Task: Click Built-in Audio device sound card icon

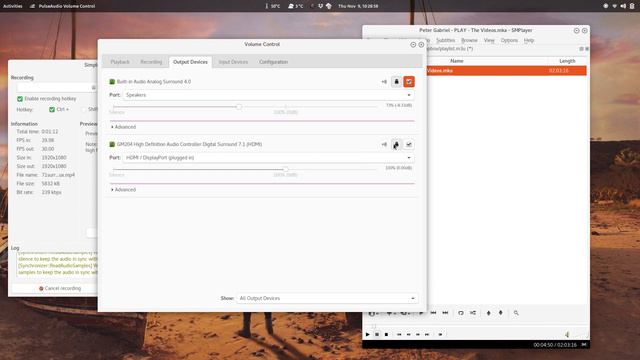Action: pos(112,82)
